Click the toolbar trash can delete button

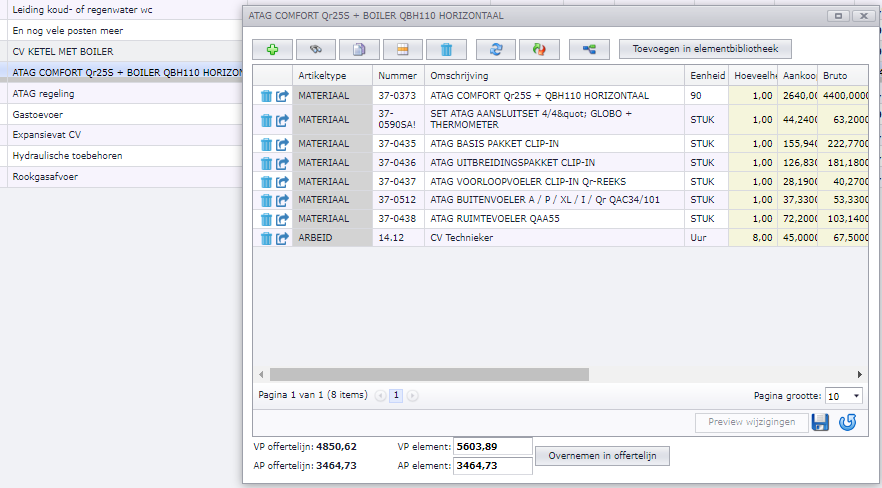(446, 49)
